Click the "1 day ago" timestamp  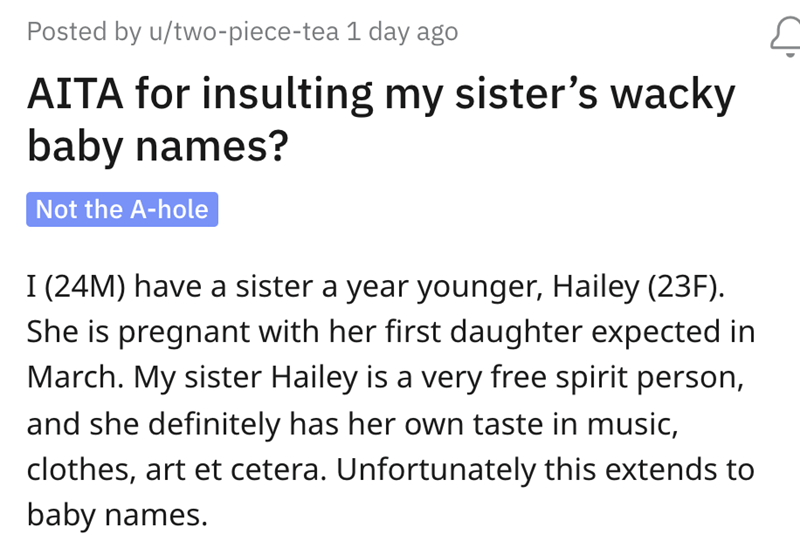(x=401, y=32)
